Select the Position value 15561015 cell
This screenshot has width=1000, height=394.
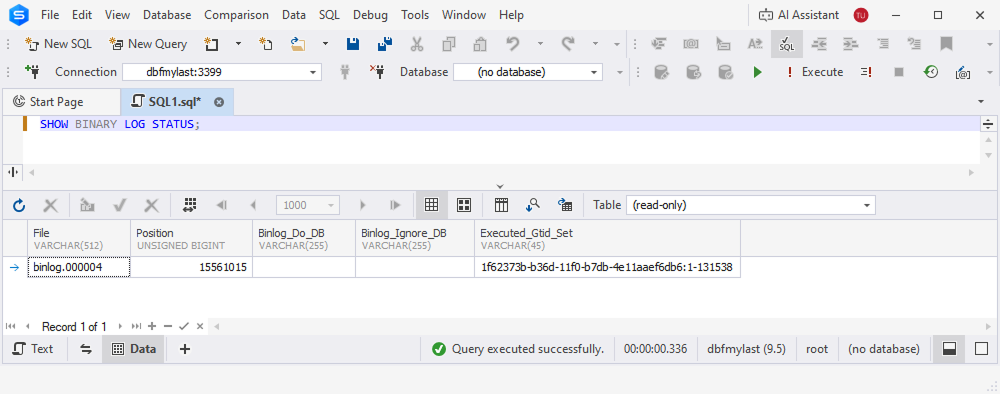coord(191,268)
